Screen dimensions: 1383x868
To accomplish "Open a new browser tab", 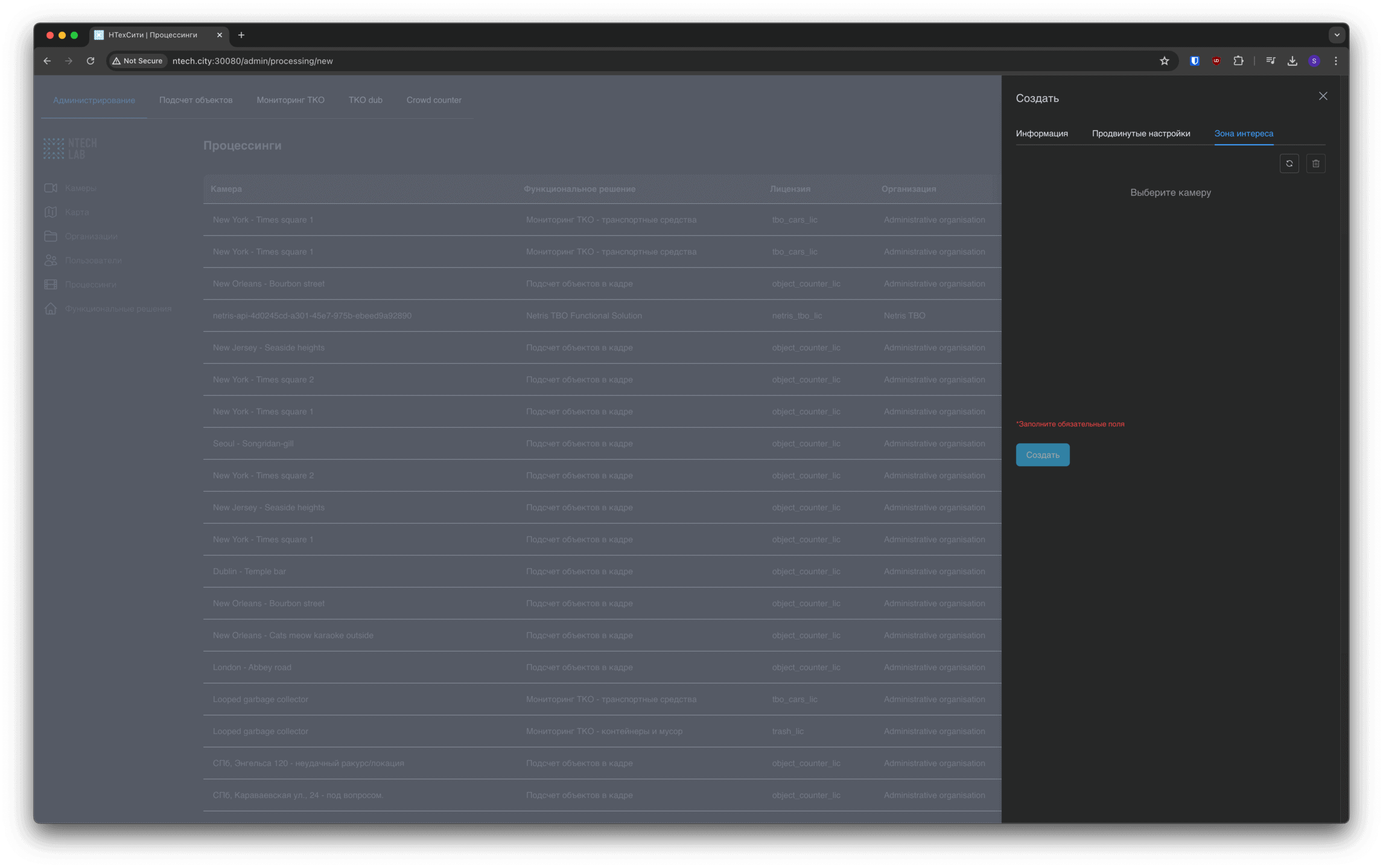I will (x=241, y=35).
